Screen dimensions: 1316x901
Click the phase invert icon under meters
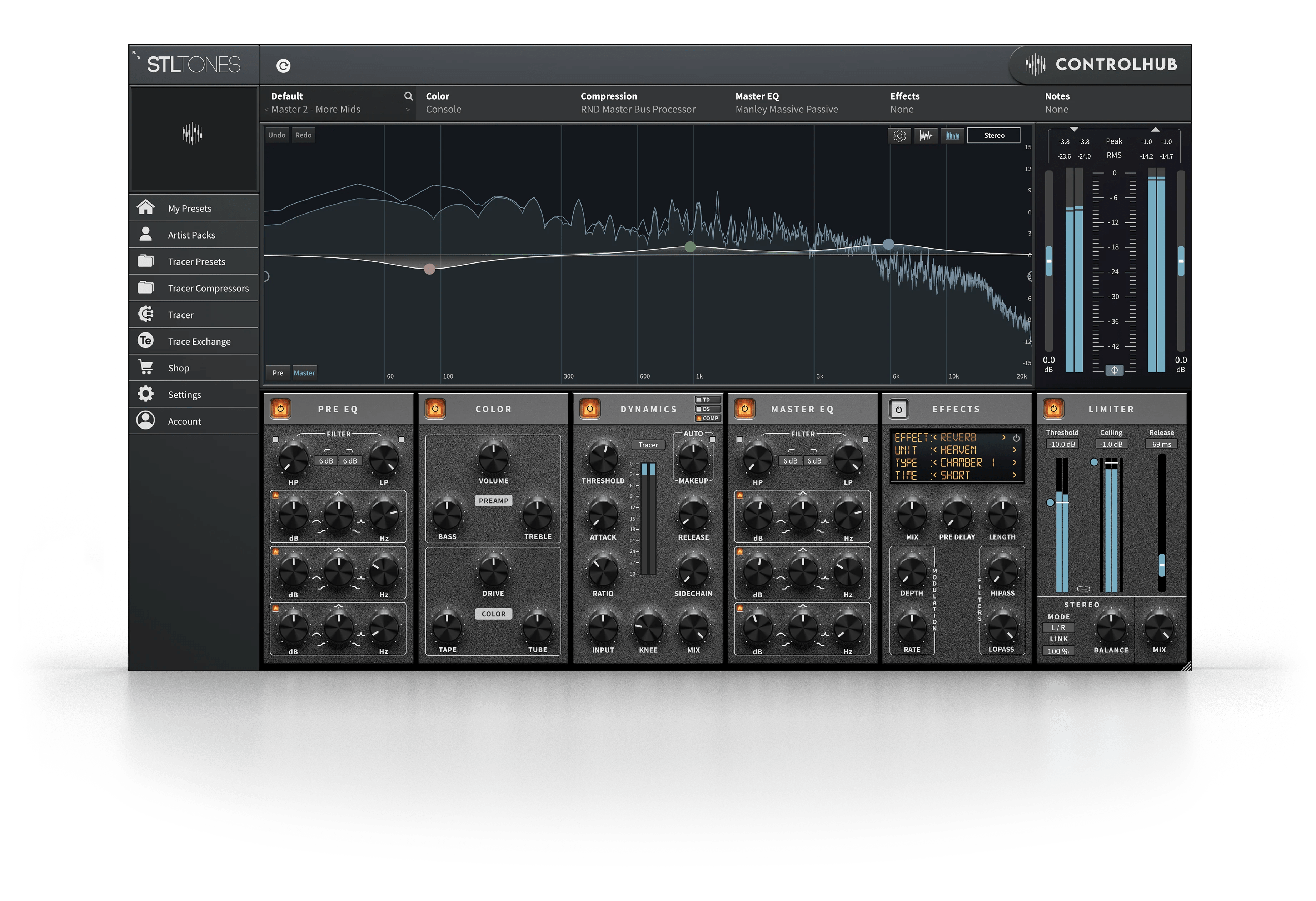click(1114, 370)
